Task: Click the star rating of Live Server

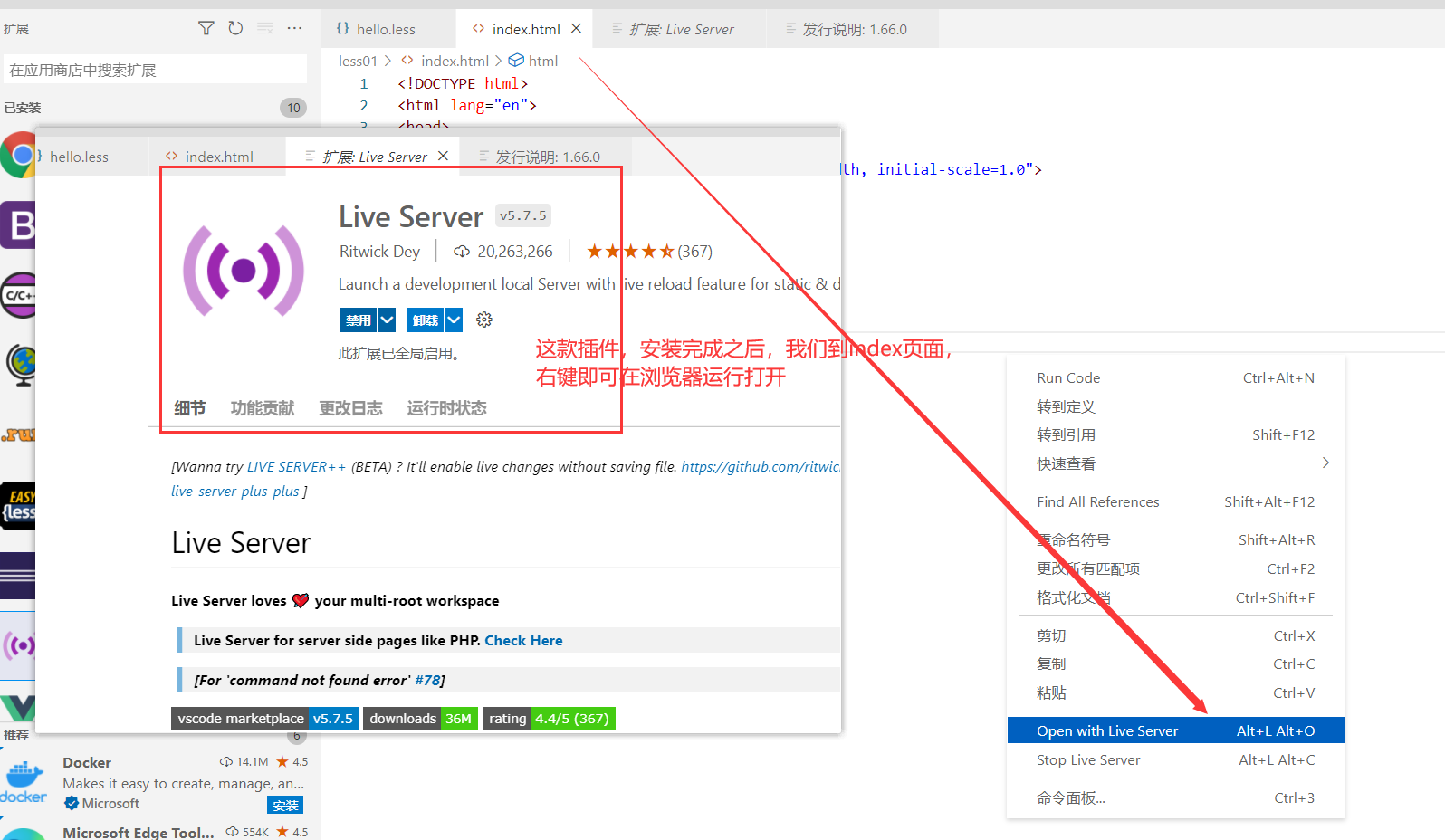Action: [630, 251]
